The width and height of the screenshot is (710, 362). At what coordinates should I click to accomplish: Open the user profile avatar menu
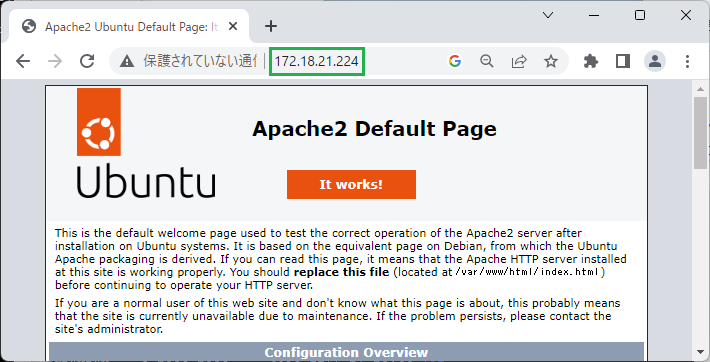[x=655, y=61]
